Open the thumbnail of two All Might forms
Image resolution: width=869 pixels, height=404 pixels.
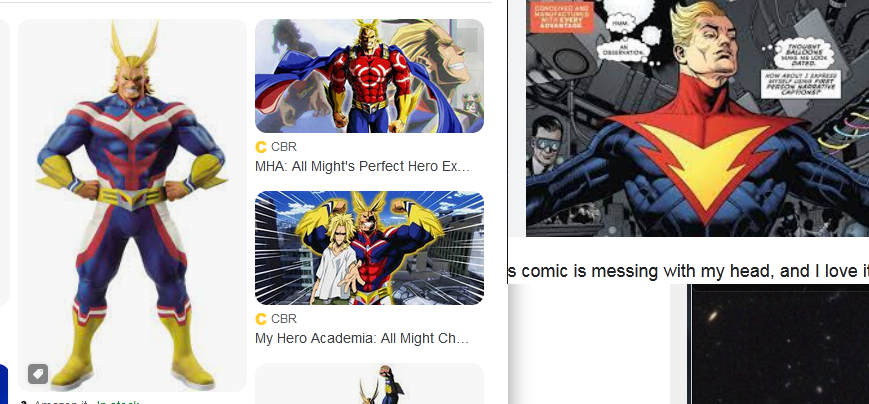pyautogui.click(x=369, y=248)
